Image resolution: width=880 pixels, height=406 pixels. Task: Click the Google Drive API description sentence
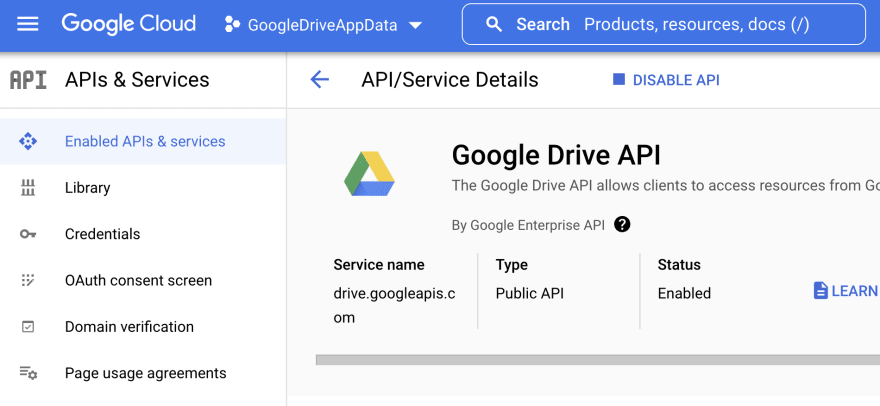coord(666,185)
